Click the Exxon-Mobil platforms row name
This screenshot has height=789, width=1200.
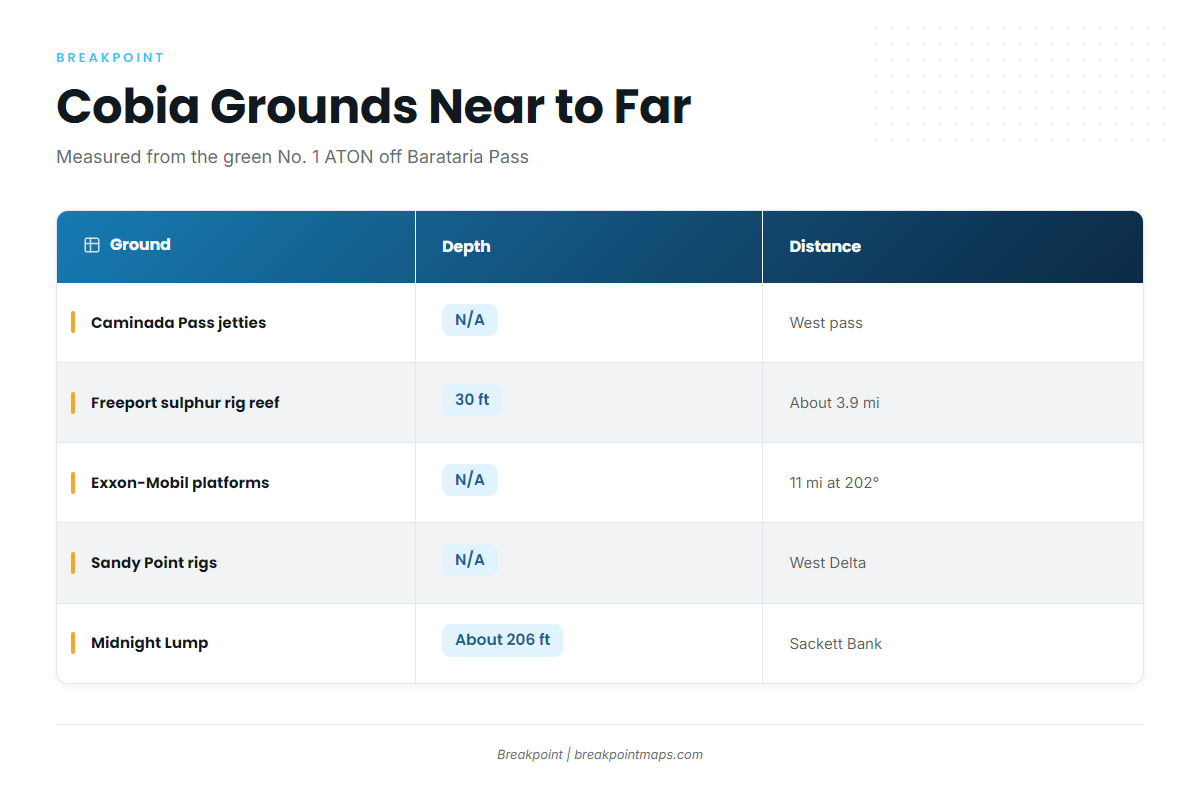pos(180,483)
